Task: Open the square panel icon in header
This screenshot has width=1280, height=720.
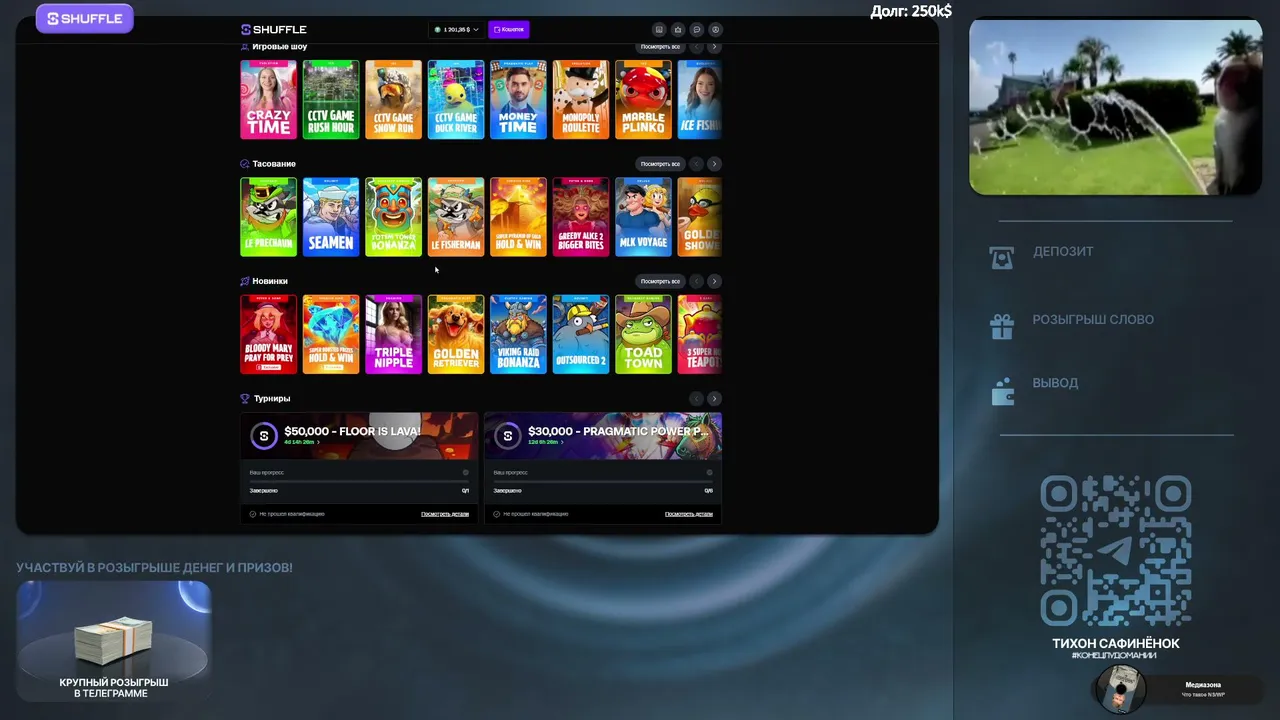Action: (659, 30)
